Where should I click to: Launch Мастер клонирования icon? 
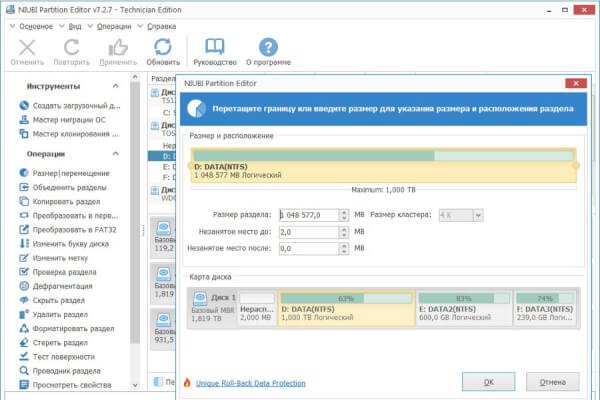[x=24, y=134]
